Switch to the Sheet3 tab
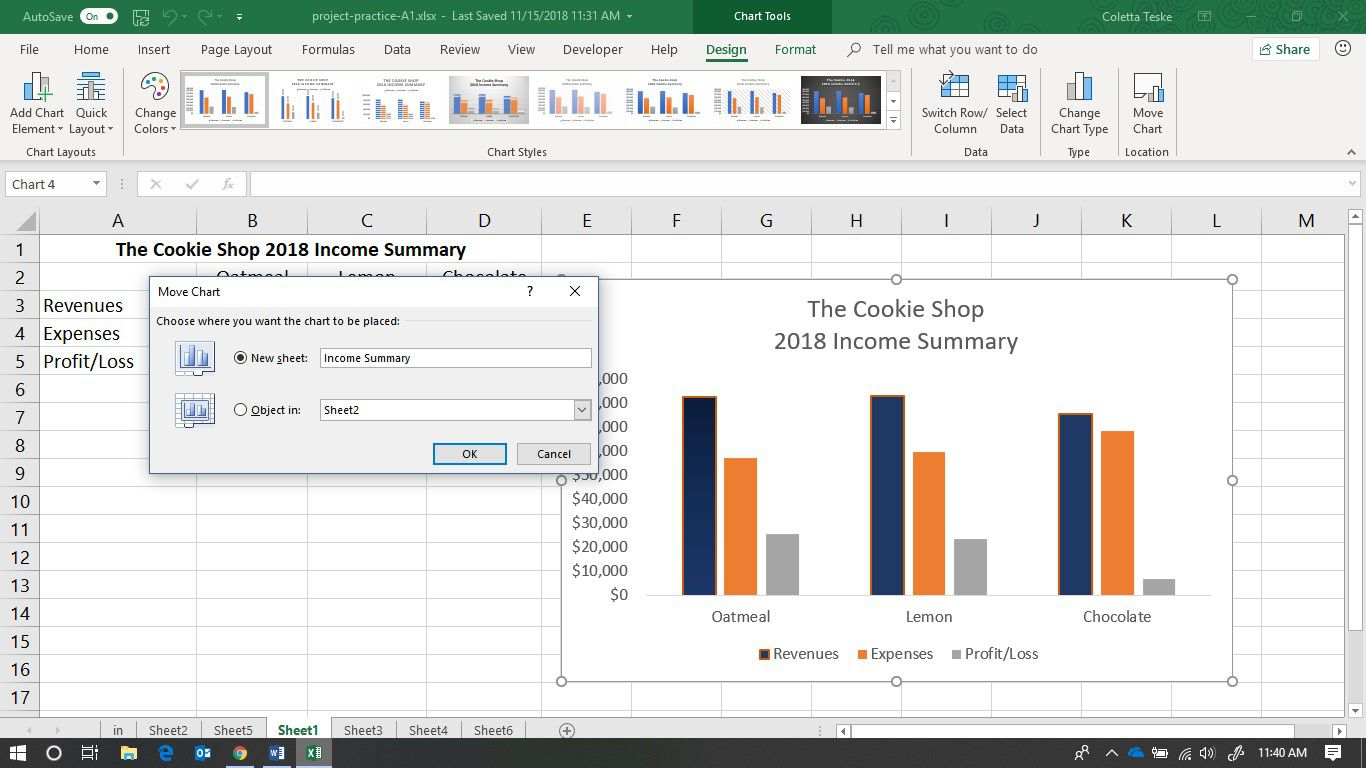Screen dimensions: 1366x768 coord(363,730)
